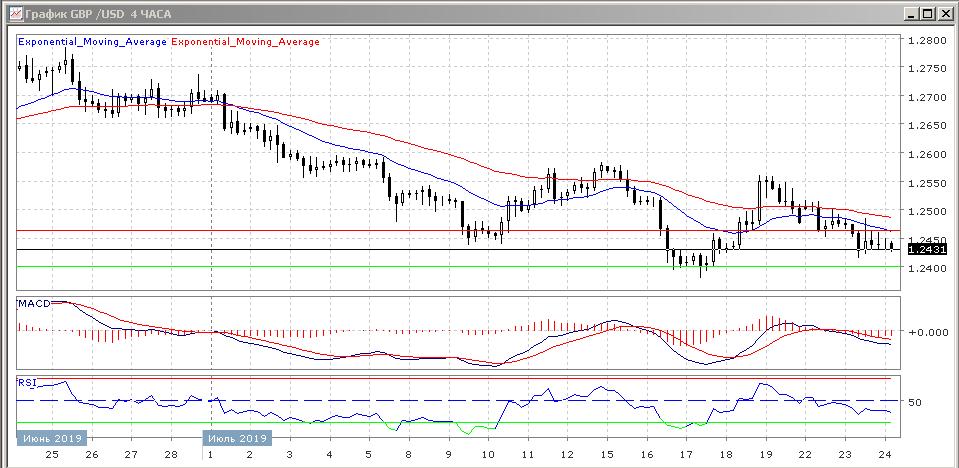Click the 1.2600 price axis label
Screen dimensions: 959x468
tap(928, 154)
